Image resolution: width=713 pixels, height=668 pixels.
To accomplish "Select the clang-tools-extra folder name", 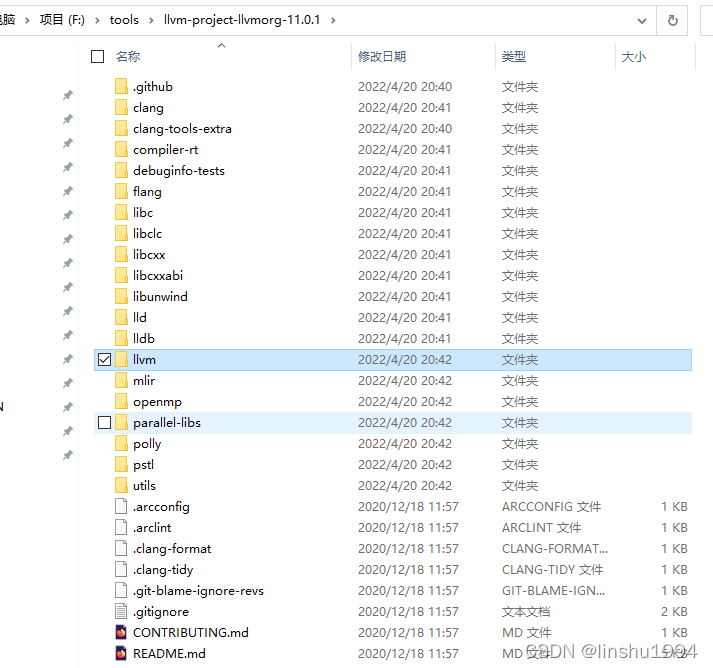I will [182, 129].
